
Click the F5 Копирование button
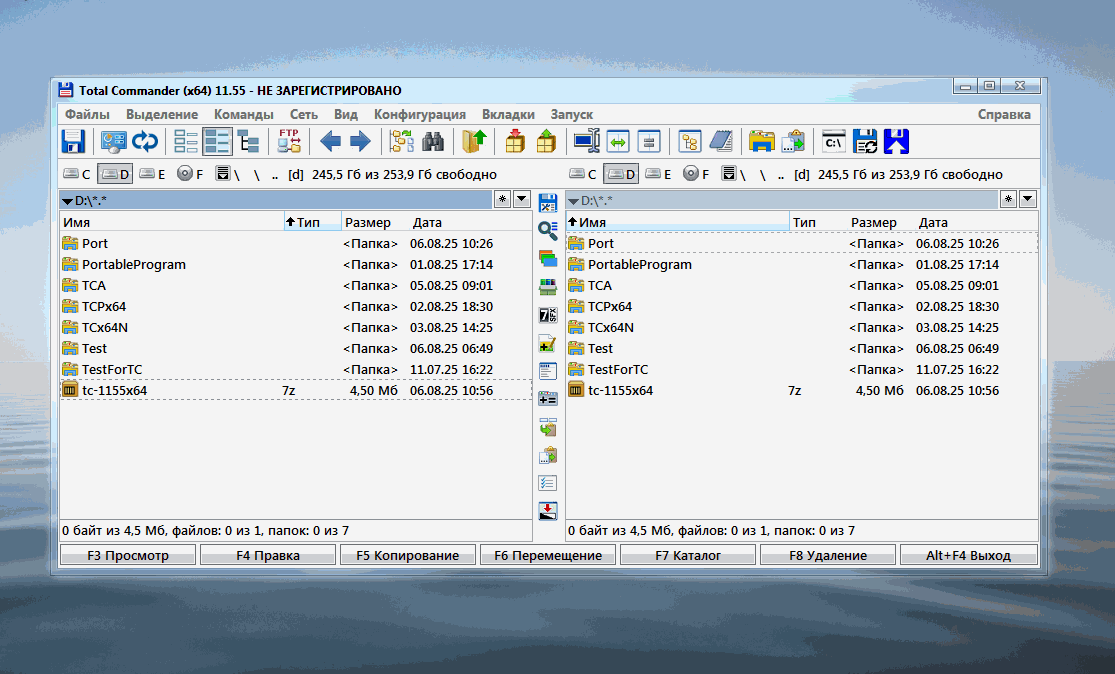pyautogui.click(x=407, y=555)
